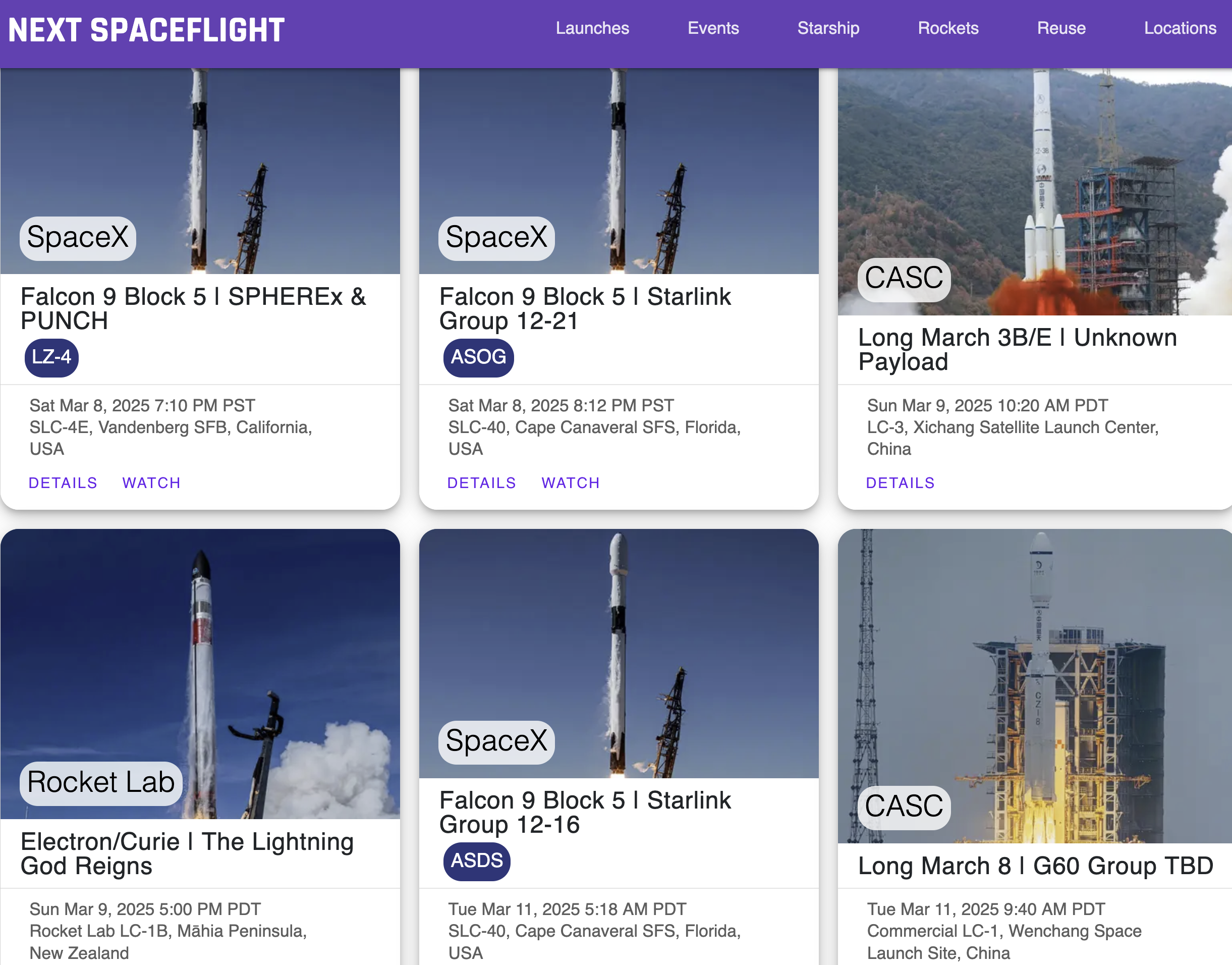1232x965 pixels.
Task: Click WATCH on SPHEREx & PUNCH card
Action: click(151, 483)
